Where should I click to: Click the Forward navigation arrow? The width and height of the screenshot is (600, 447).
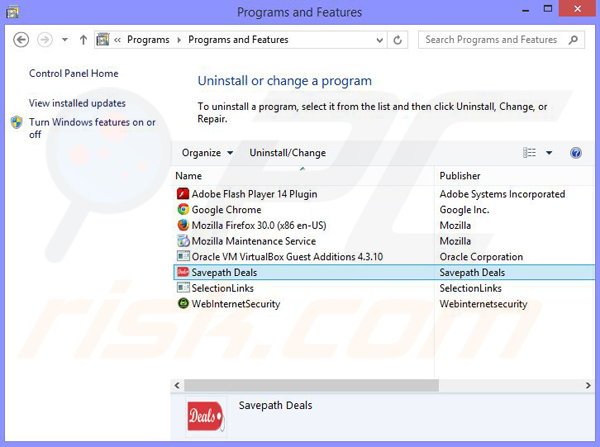pos(45,39)
